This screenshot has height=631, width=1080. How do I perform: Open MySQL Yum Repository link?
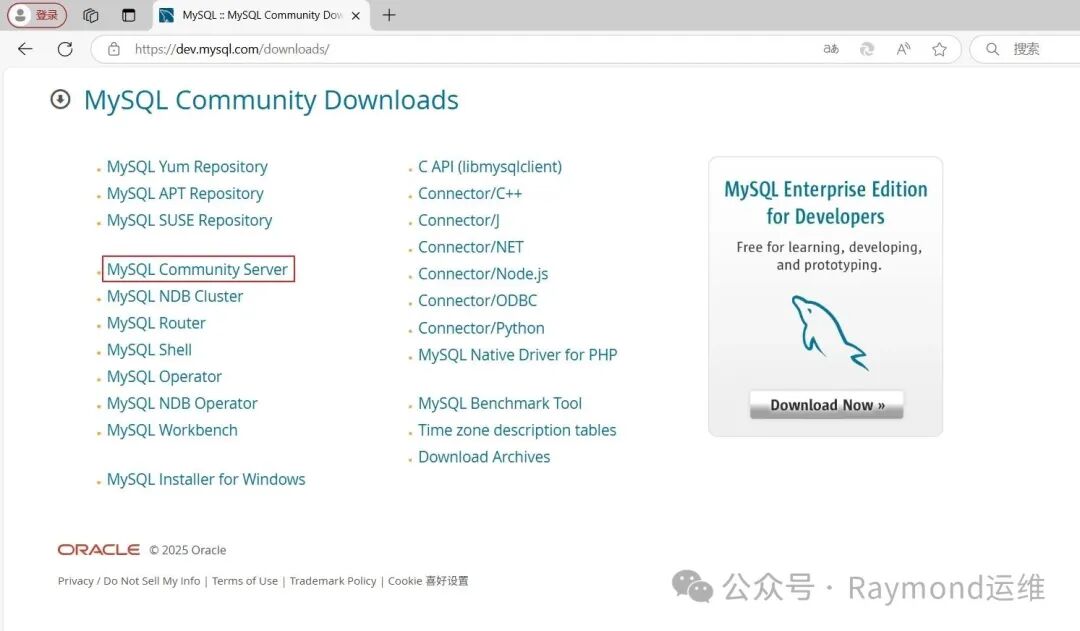pos(187,167)
